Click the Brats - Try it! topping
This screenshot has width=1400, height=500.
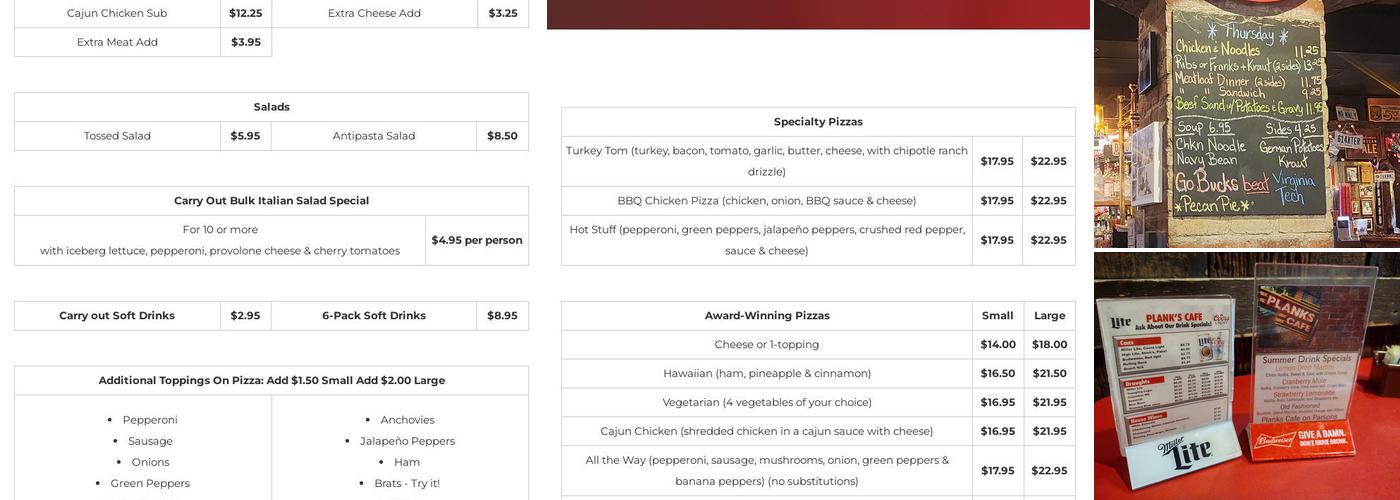tap(407, 484)
